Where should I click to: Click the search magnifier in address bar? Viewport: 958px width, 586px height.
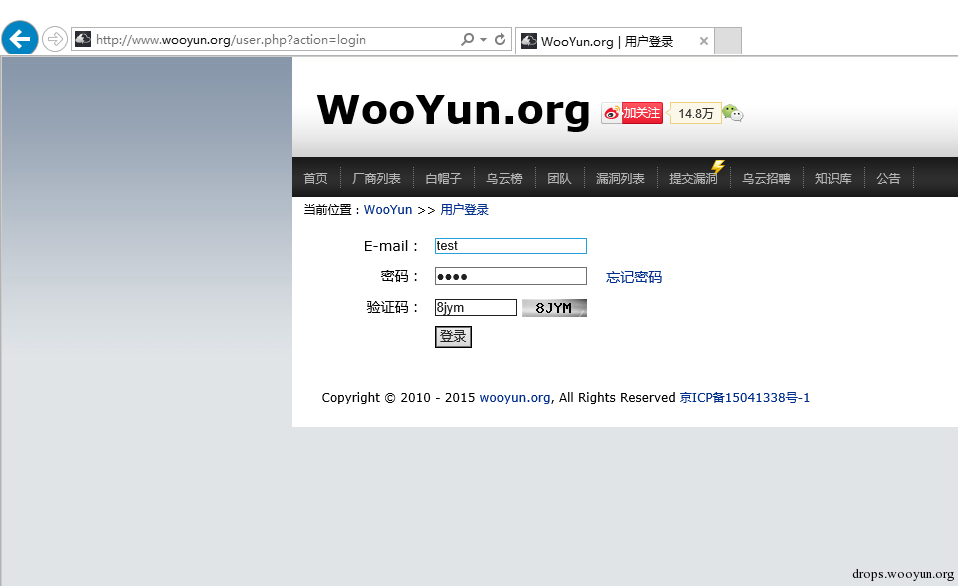[x=467, y=39]
